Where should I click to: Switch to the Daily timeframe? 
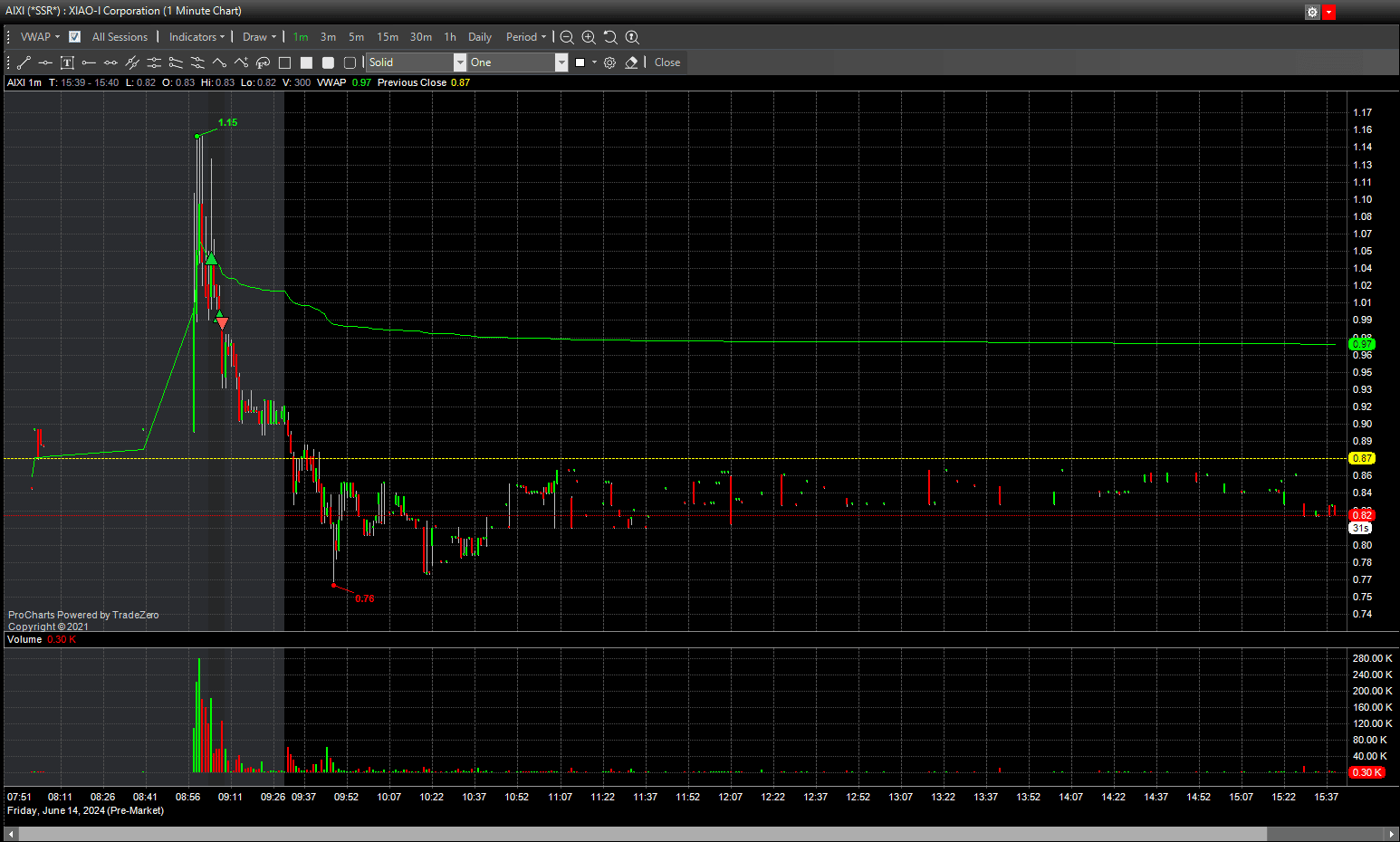click(x=479, y=37)
